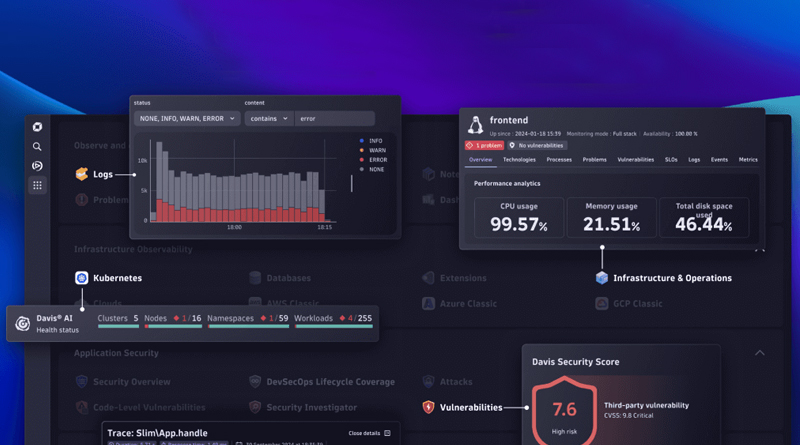
Task: Open the Infrastructure & Operations link
Action: (x=672, y=278)
